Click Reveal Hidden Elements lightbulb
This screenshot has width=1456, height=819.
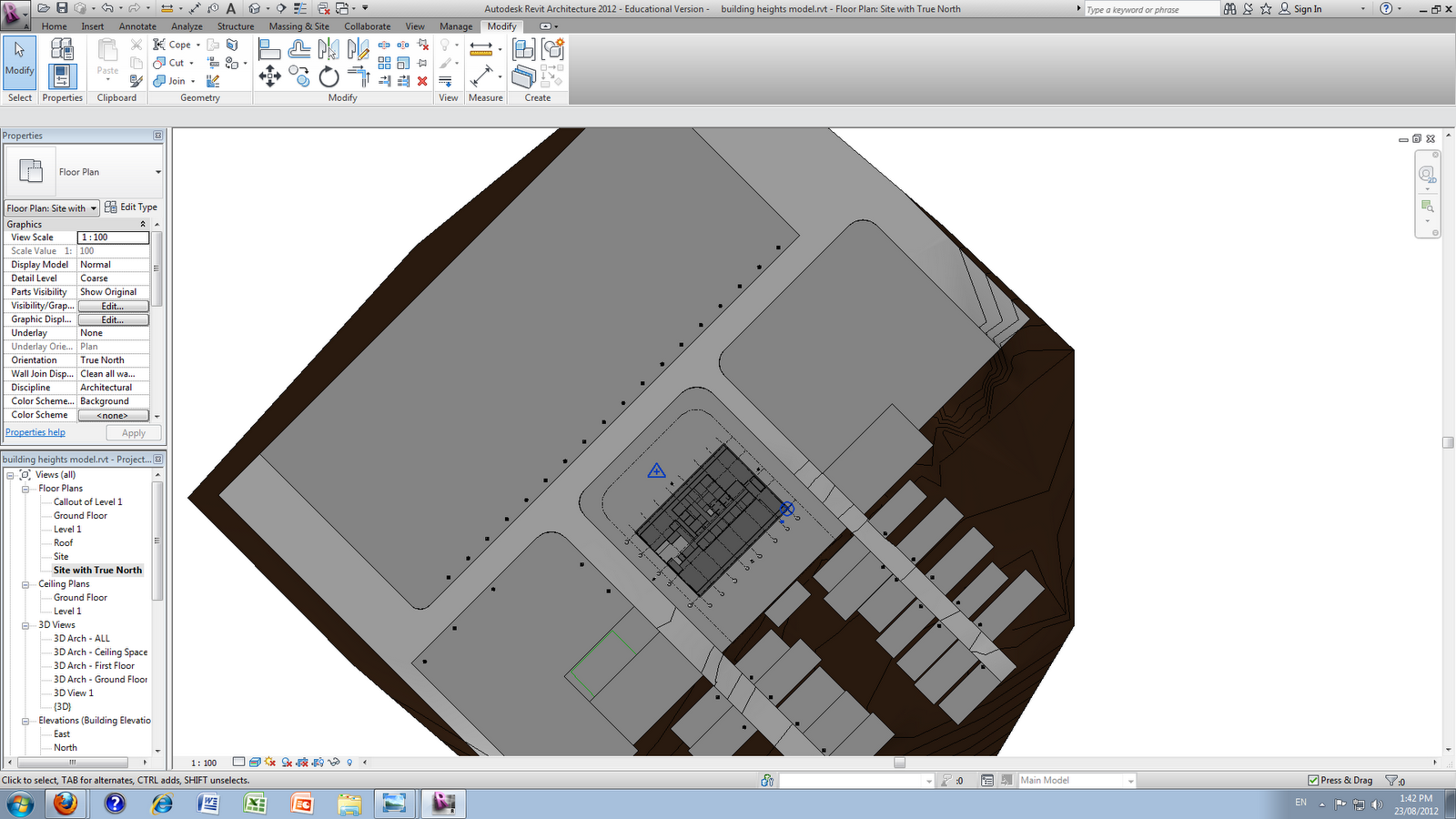[x=349, y=763]
